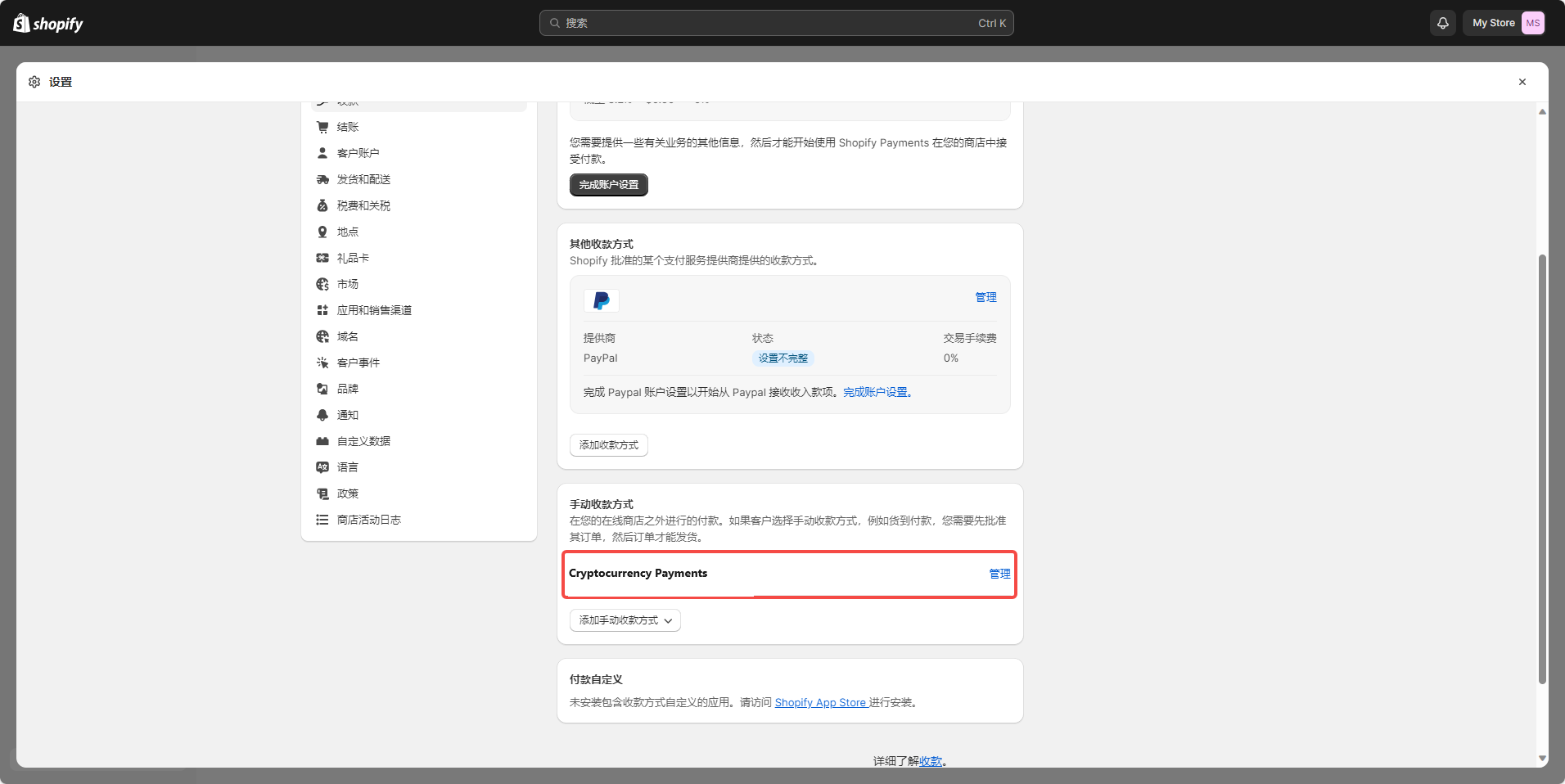Click the 收款 learn more link

coord(931,761)
